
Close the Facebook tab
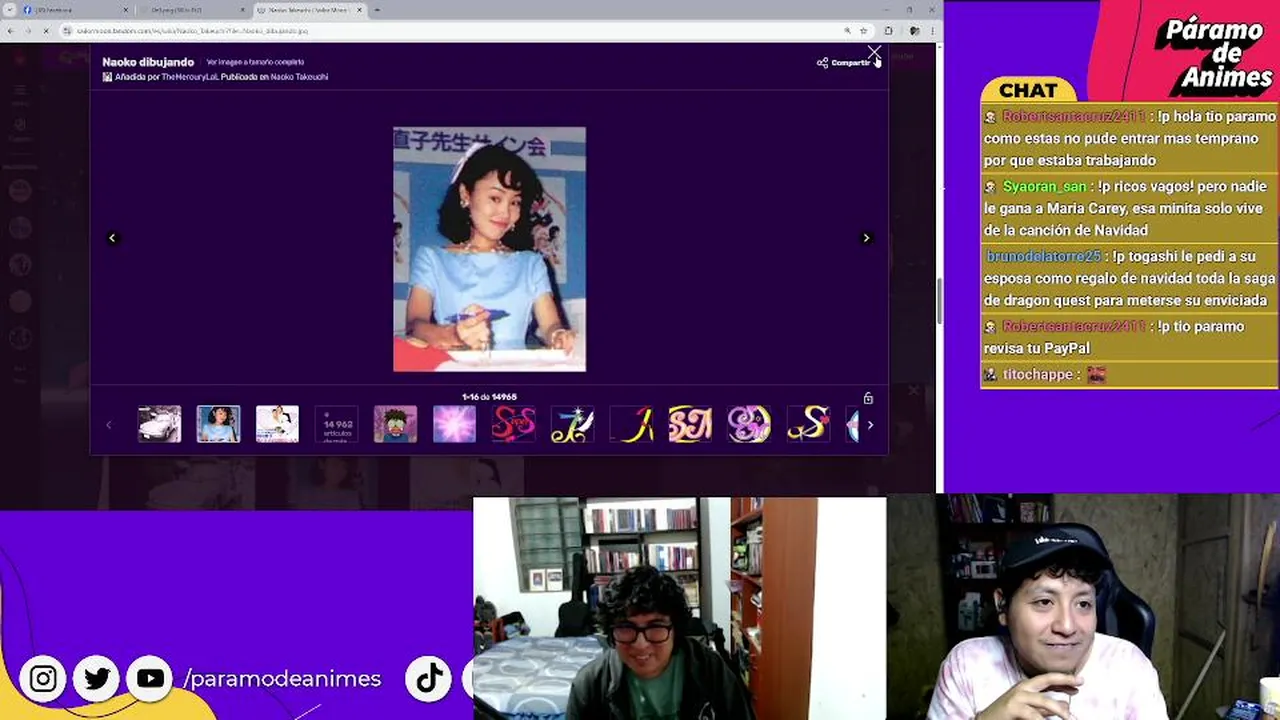point(127,10)
